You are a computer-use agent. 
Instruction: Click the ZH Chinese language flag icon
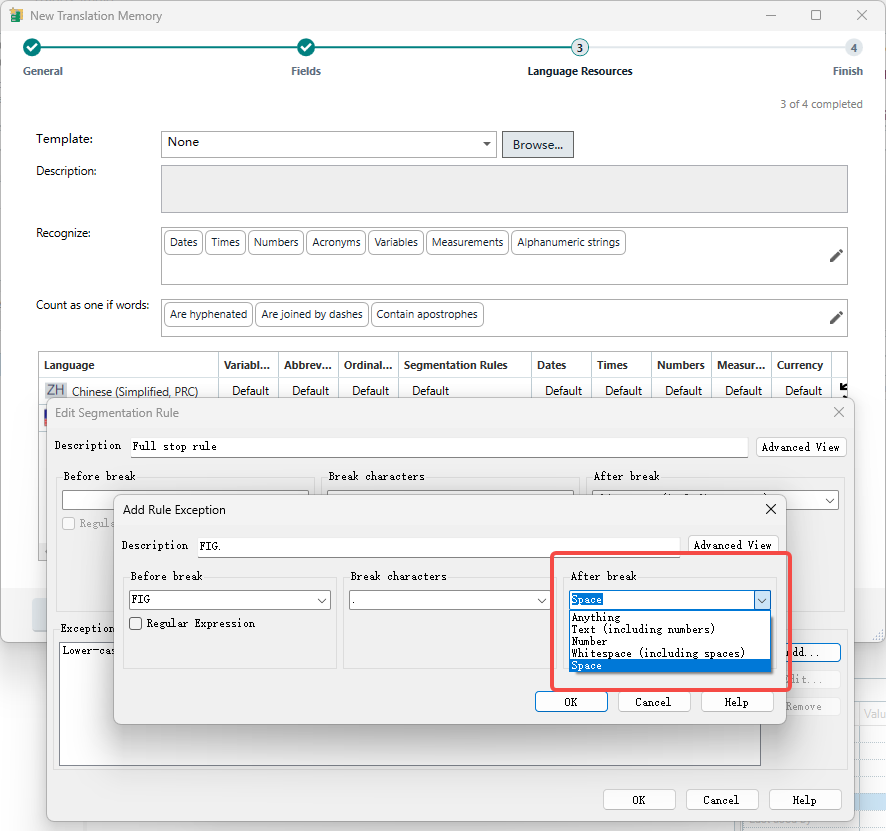(55, 390)
